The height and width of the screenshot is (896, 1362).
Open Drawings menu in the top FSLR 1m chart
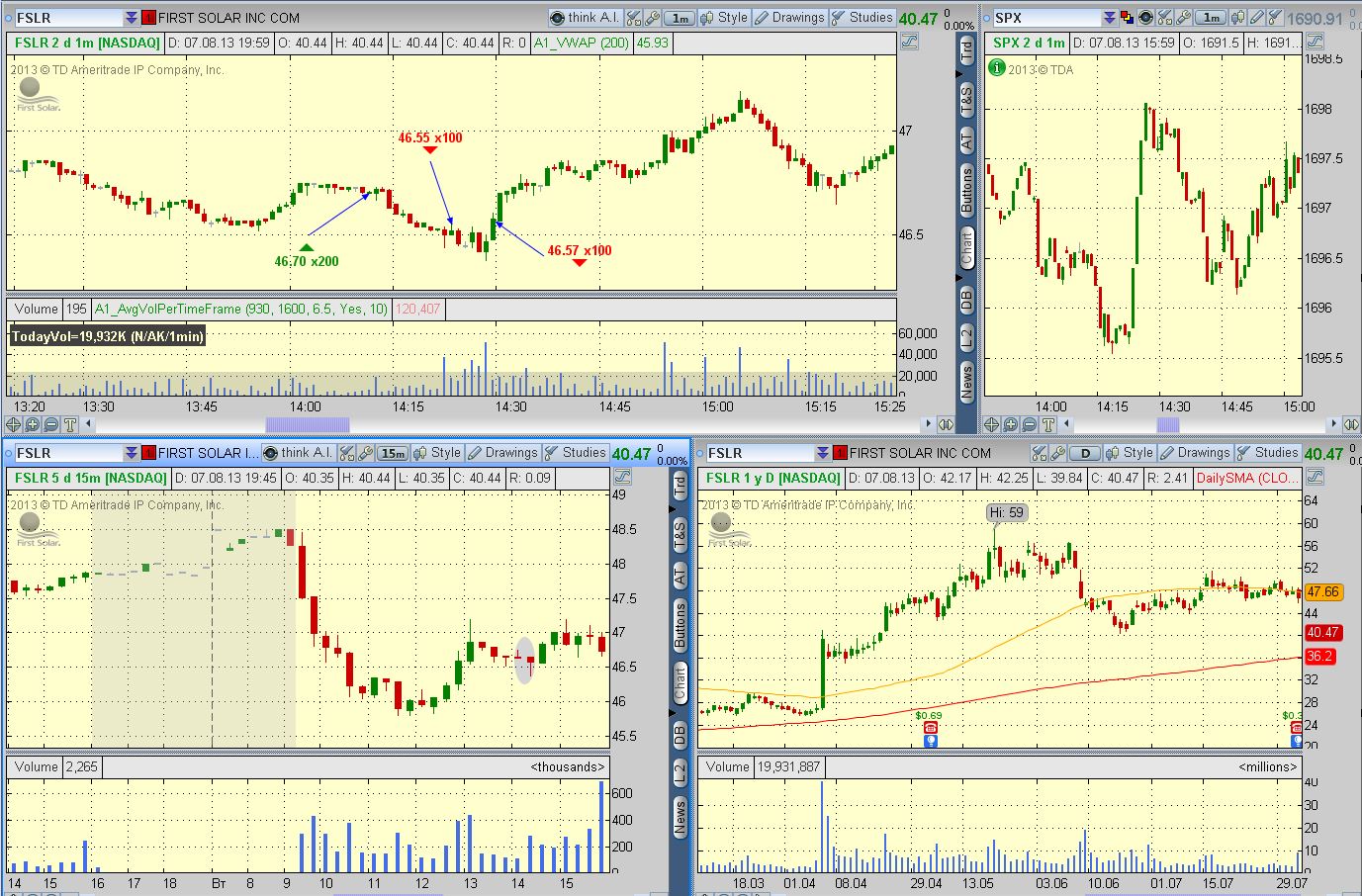[788, 18]
